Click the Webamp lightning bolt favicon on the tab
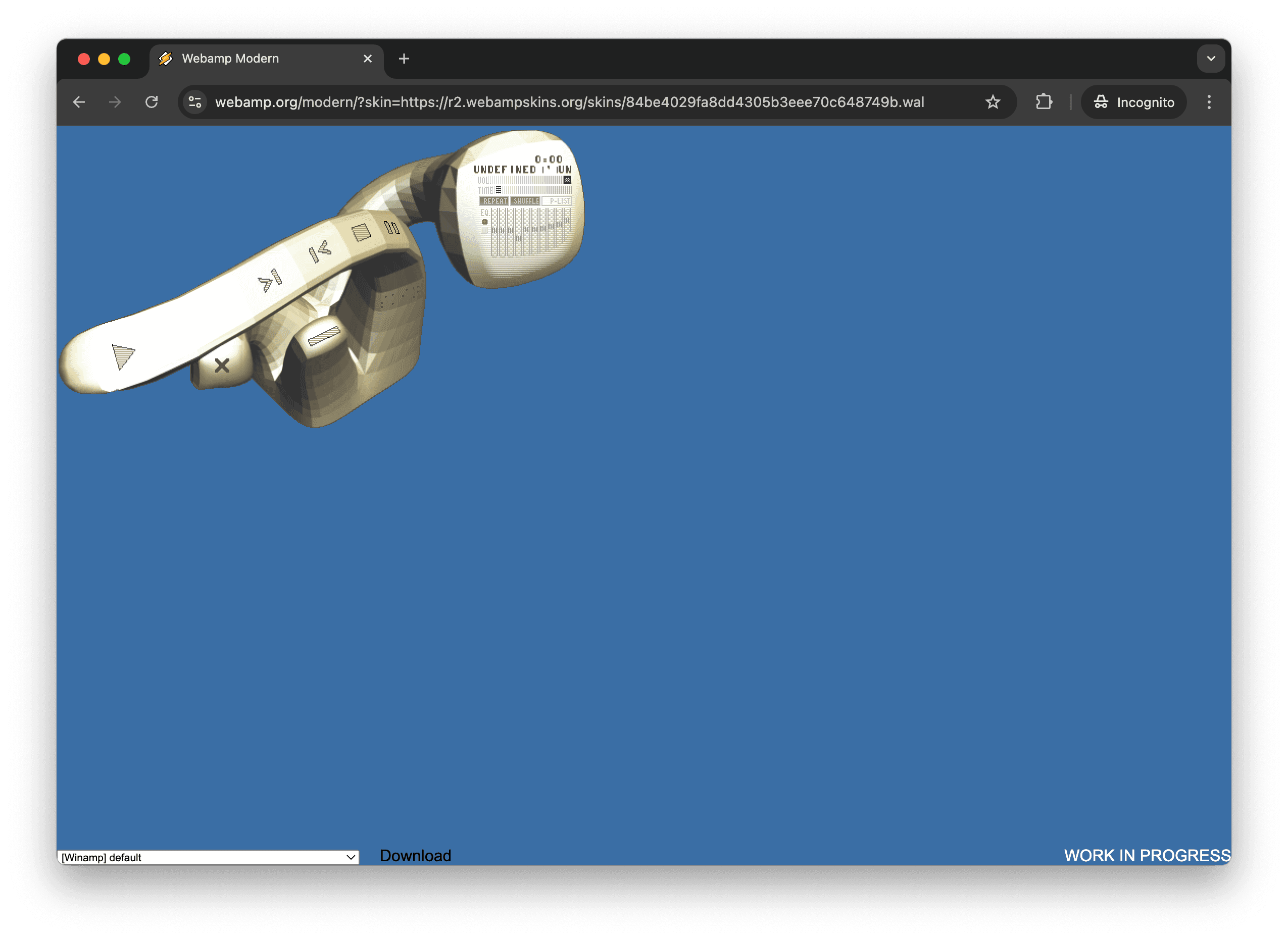Screen dimensions: 1288x940 165,58
